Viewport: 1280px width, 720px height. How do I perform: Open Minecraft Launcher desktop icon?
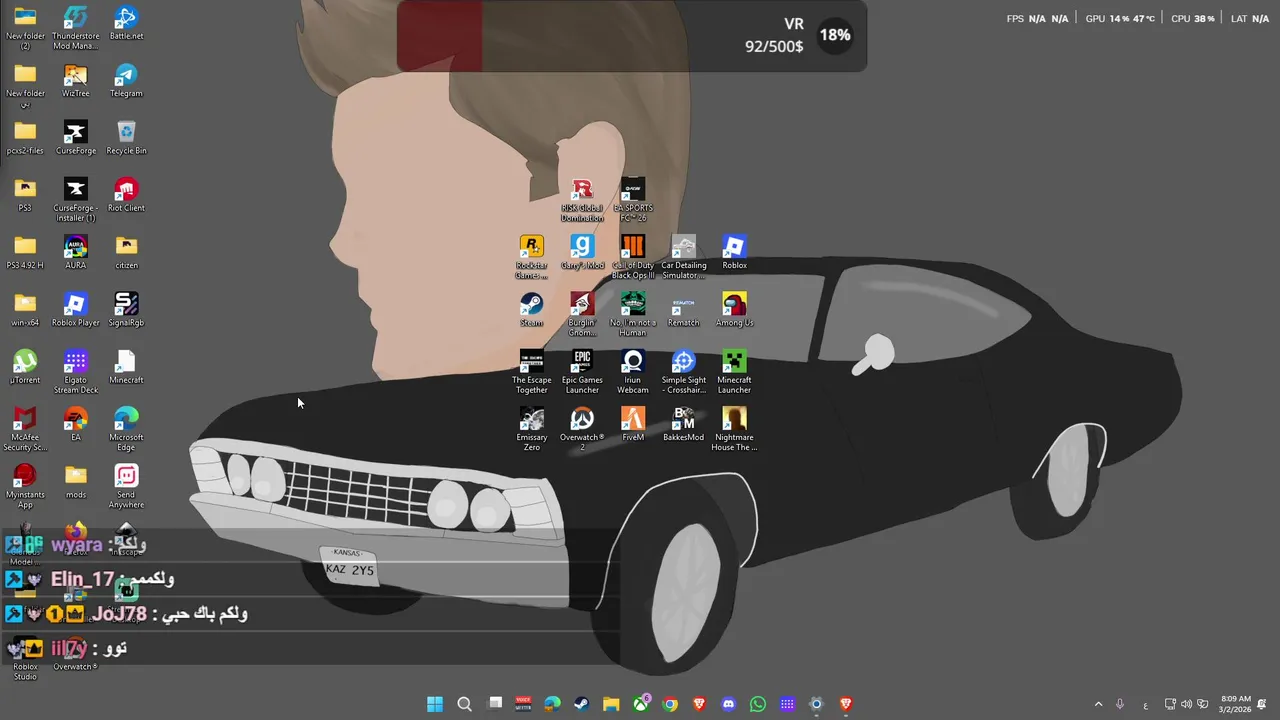pyautogui.click(x=734, y=371)
